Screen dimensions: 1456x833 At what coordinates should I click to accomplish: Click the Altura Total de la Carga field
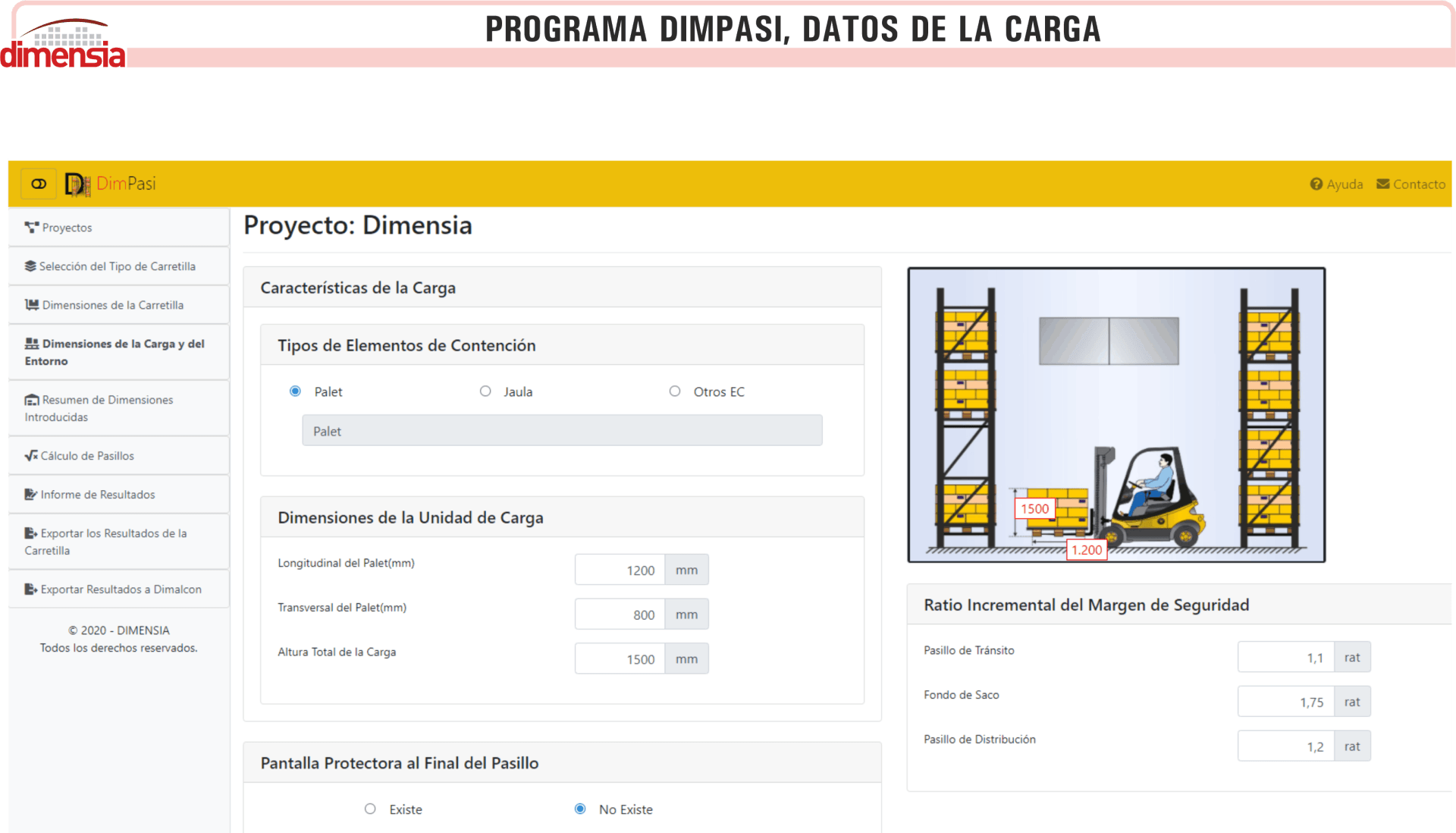(x=620, y=659)
